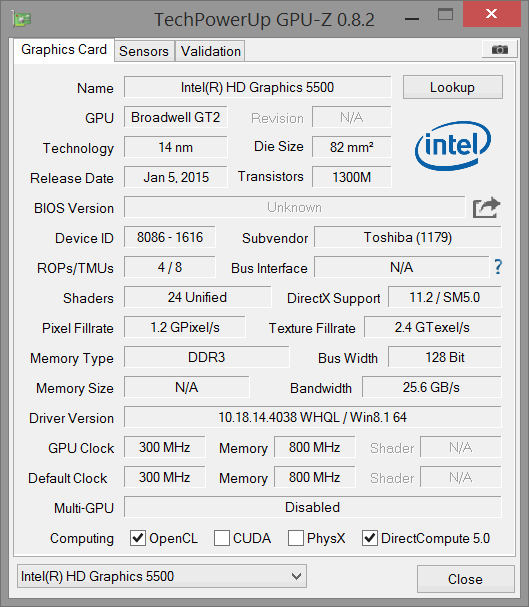This screenshot has height=607, width=529.
Task: Close the window with the red X
Action: click(x=491, y=14)
